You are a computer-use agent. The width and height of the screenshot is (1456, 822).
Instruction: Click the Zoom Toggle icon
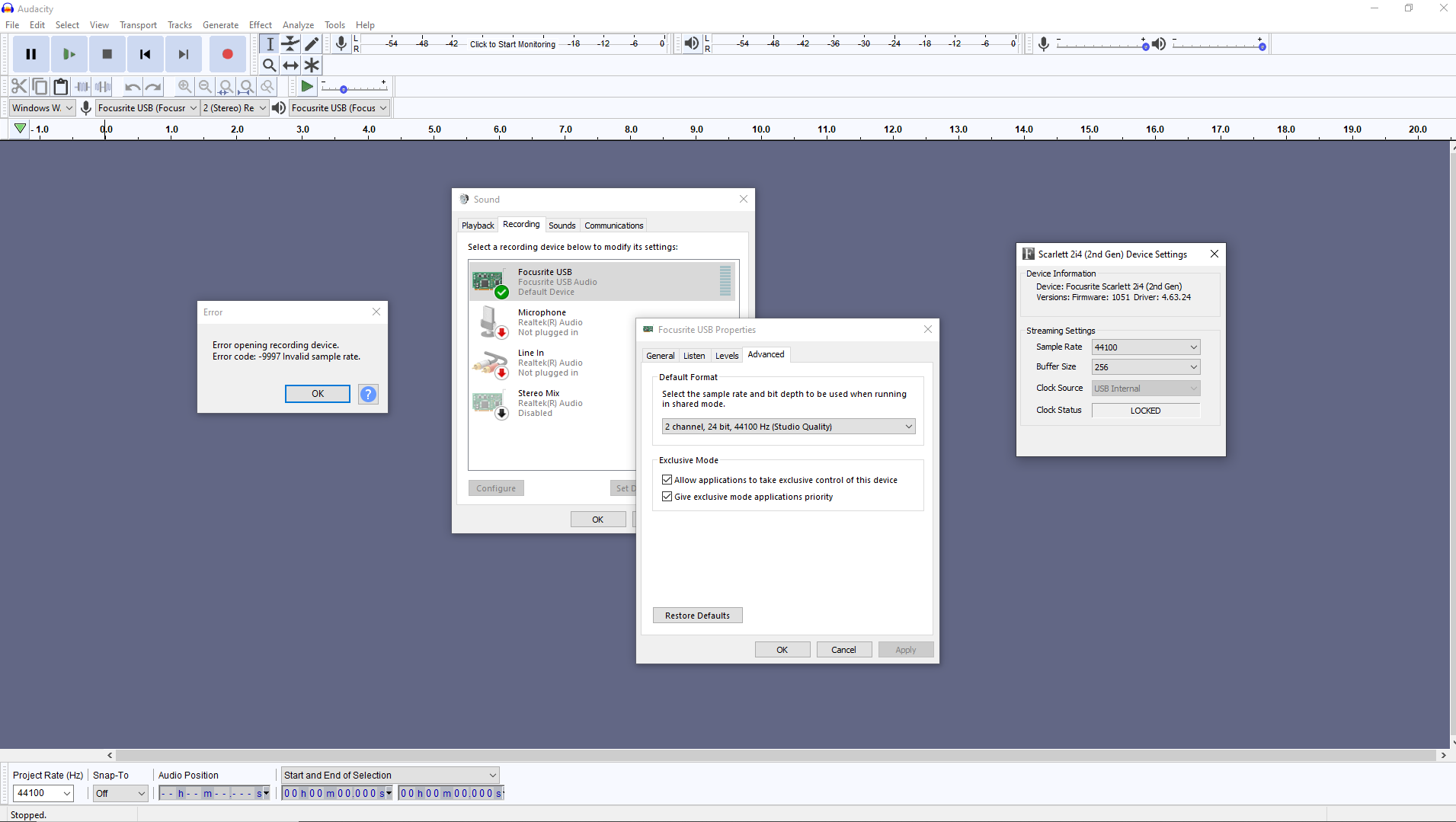267,87
